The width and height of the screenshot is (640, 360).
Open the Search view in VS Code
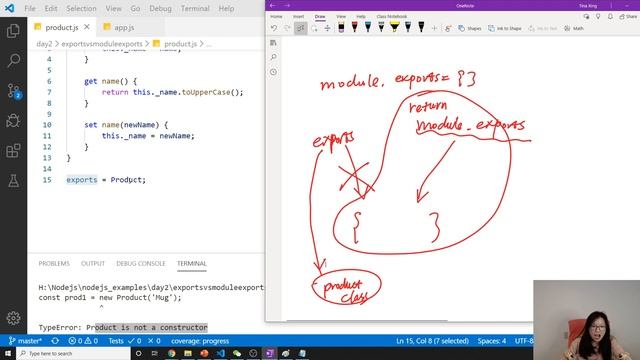point(13,60)
